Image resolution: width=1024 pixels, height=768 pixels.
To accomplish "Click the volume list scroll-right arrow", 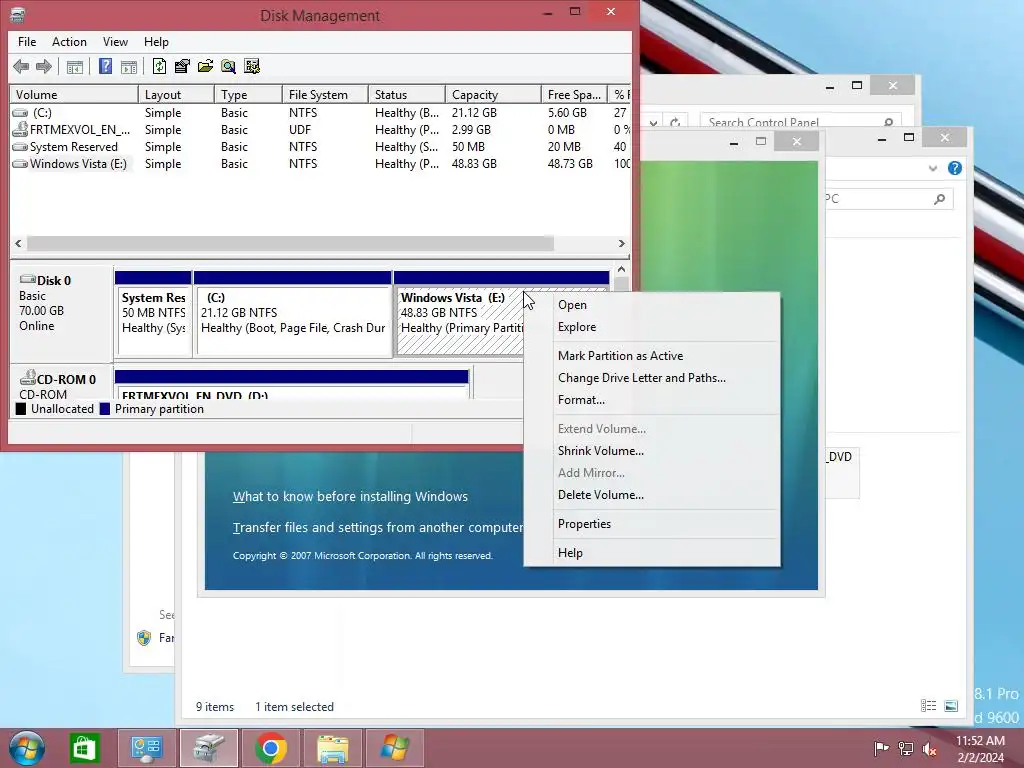I will coord(621,244).
